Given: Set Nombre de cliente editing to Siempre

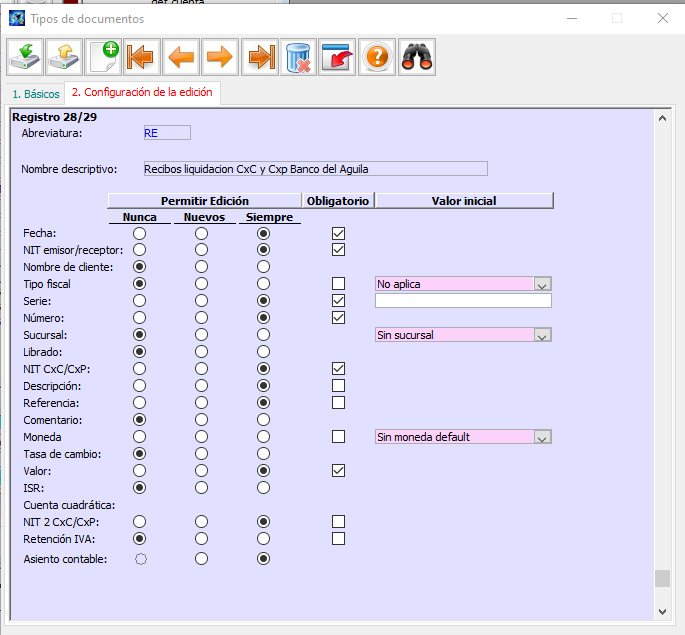Looking at the screenshot, I should [x=263, y=267].
